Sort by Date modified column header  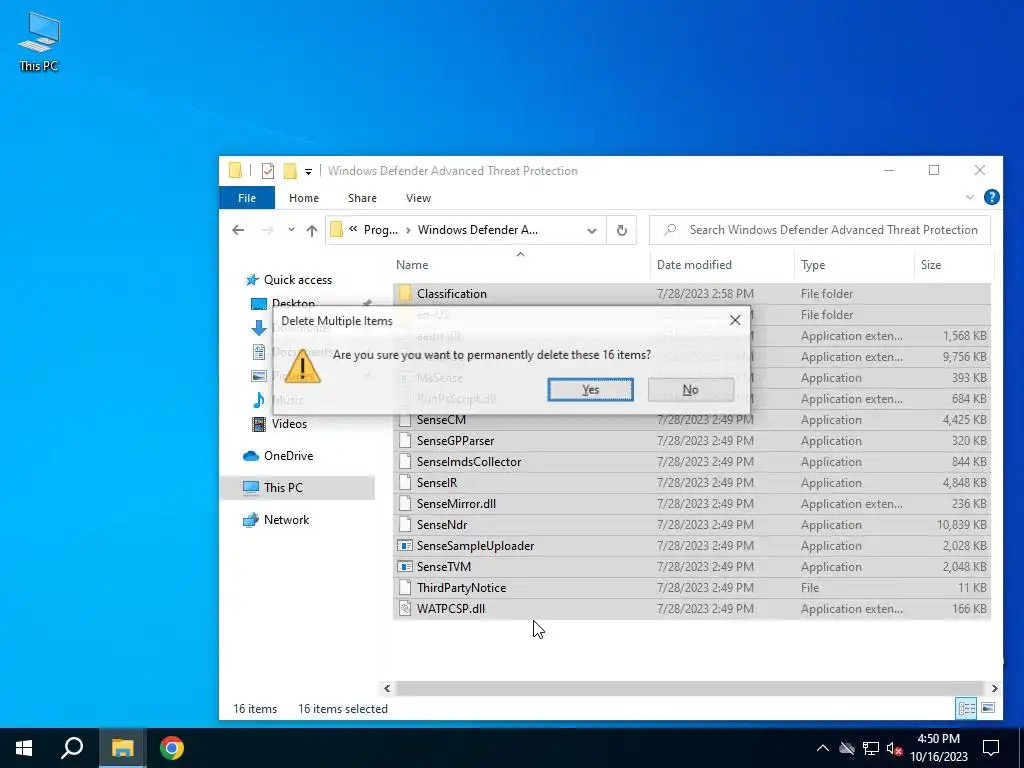click(x=694, y=264)
